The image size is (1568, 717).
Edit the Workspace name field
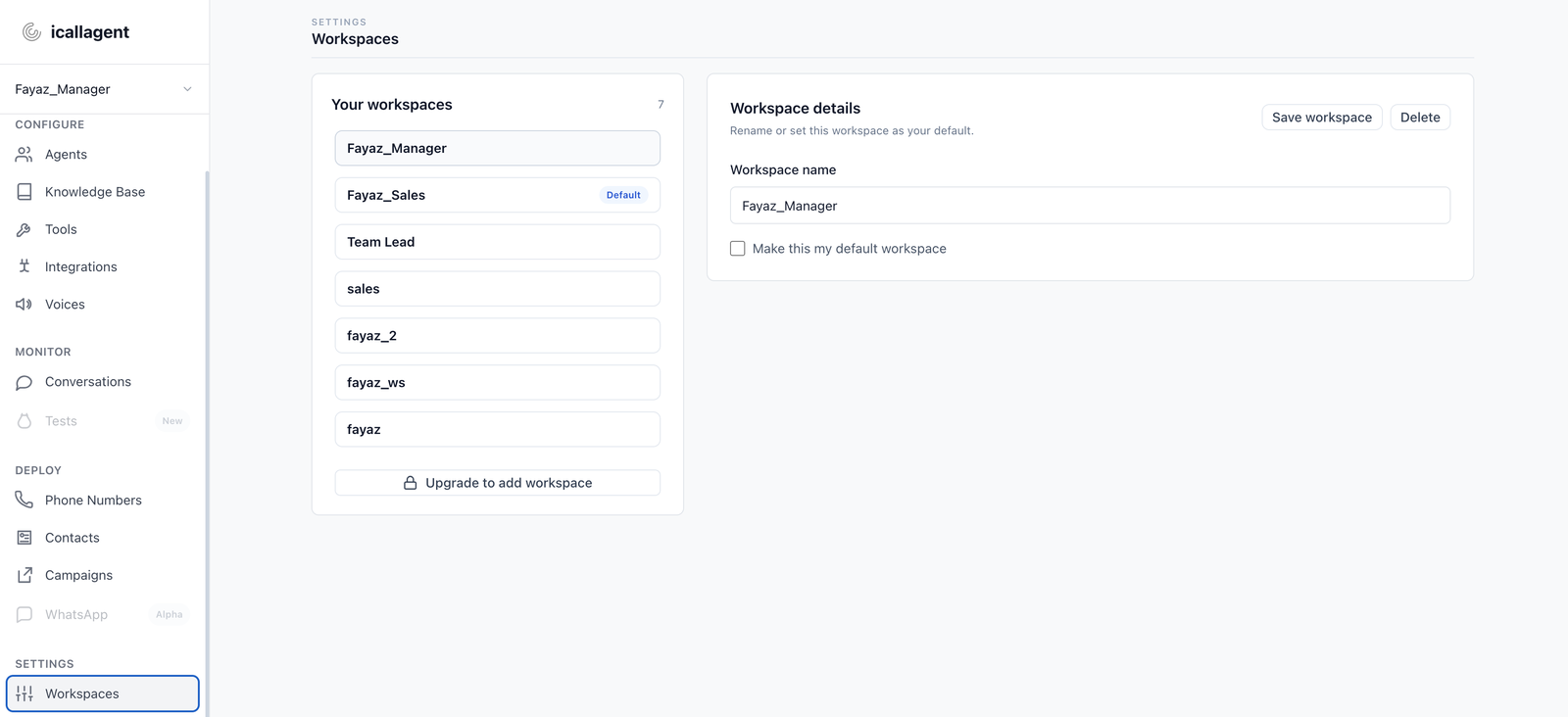pyautogui.click(x=1090, y=206)
